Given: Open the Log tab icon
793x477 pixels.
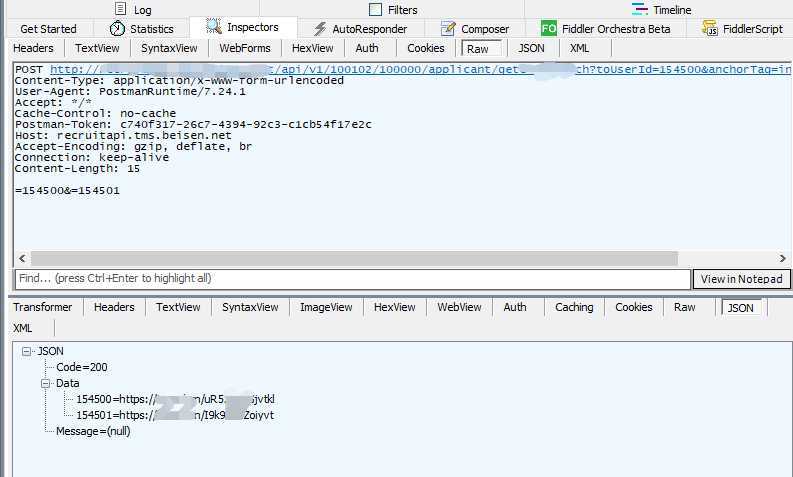Looking at the screenshot, I should click(x=120, y=9).
